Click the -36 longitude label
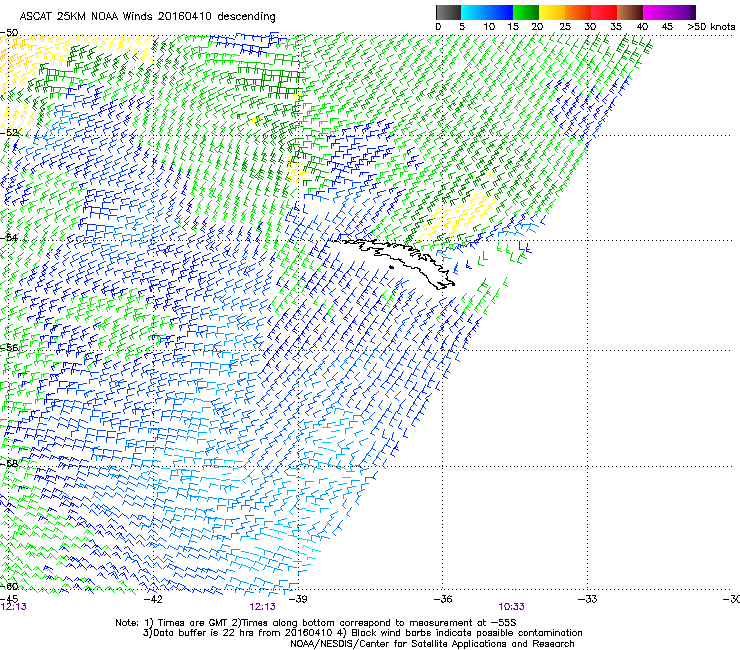Viewport: 740px width, 650px height. (x=442, y=599)
